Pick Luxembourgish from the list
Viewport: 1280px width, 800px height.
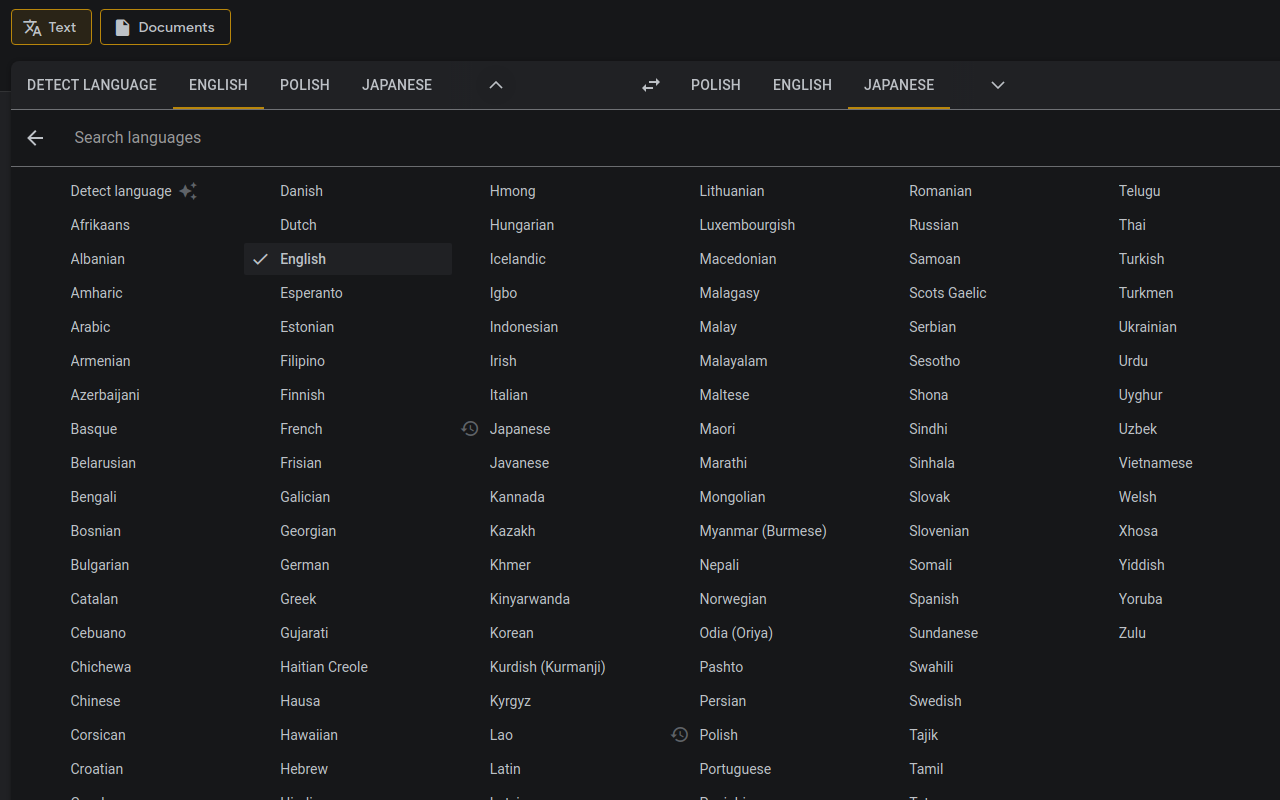pyautogui.click(x=747, y=225)
